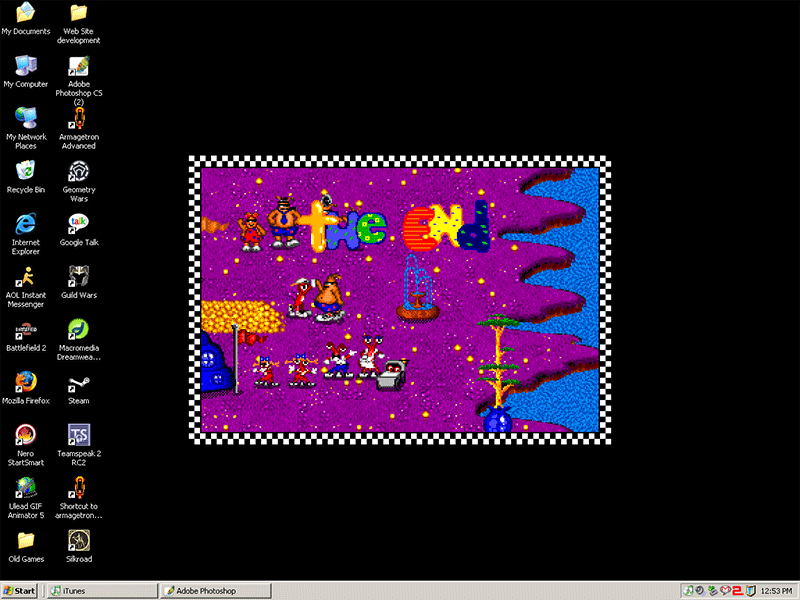Select the Macromedia Dreamweaver desktop icon
The height and width of the screenshot is (600, 800).
coord(79,330)
